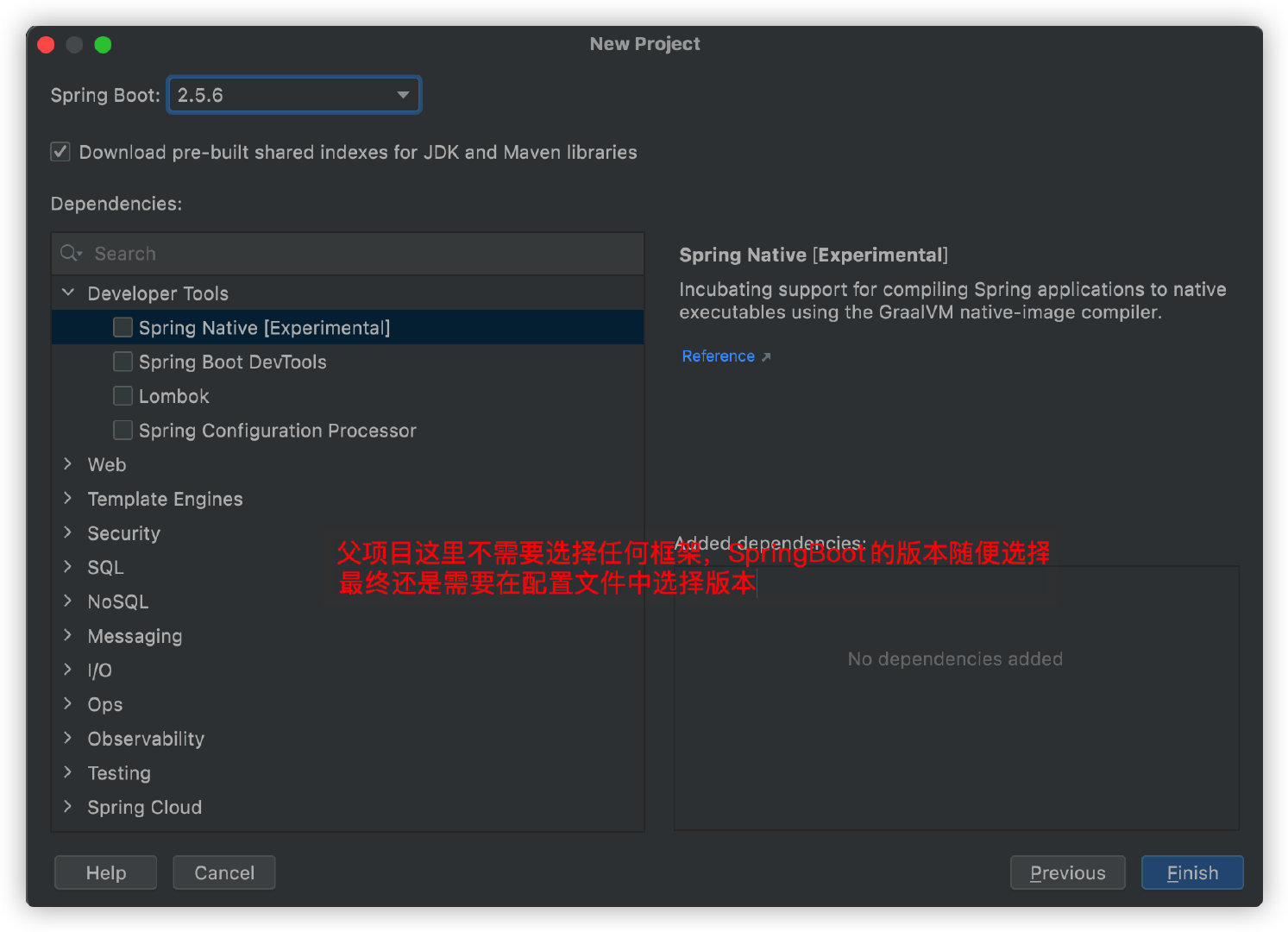The image size is (1288, 932).
Task: Select Spring Configuration Processor label
Action: tap(278, 431)
